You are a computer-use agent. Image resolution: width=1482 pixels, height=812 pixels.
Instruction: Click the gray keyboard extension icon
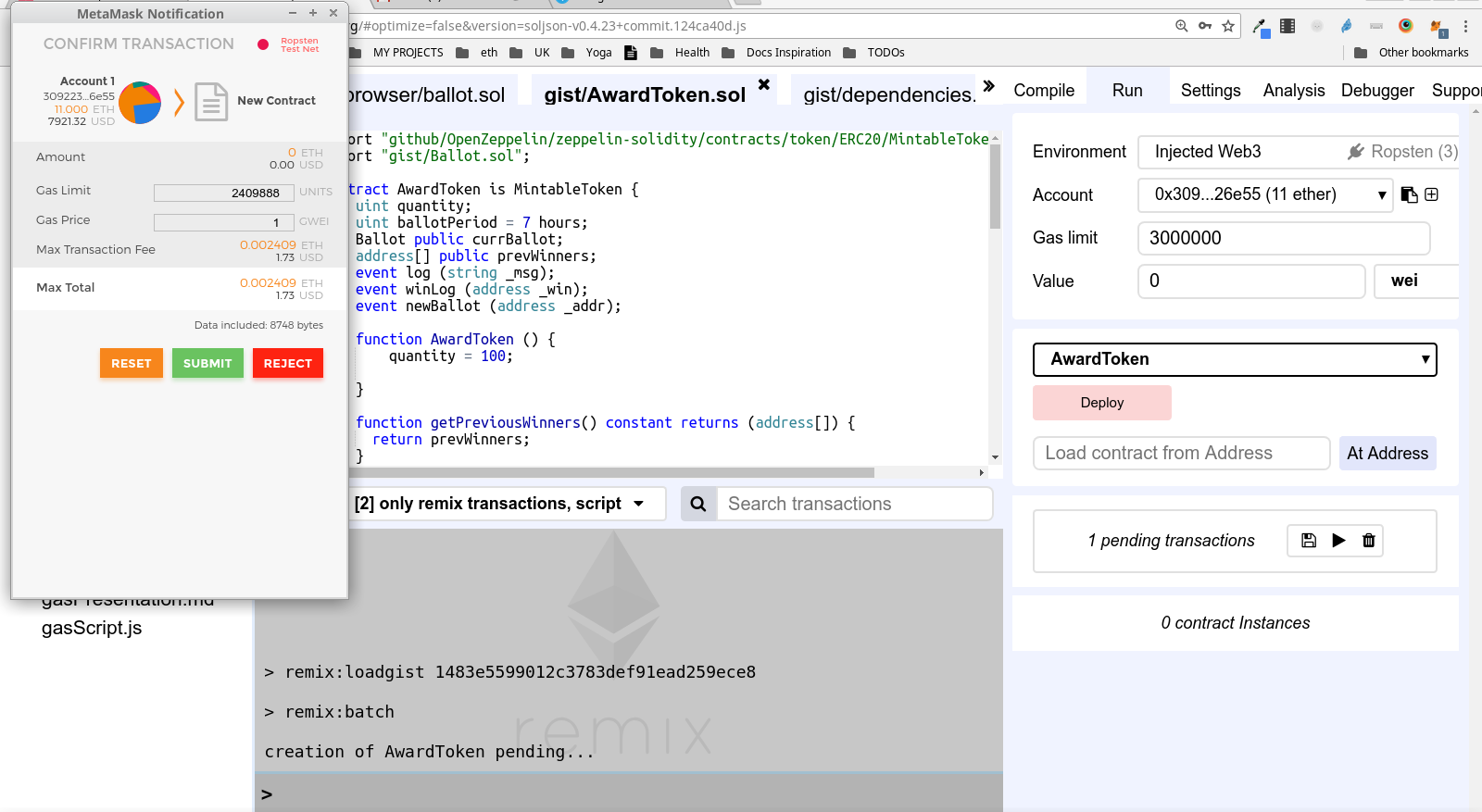[x=1376, y=26]
